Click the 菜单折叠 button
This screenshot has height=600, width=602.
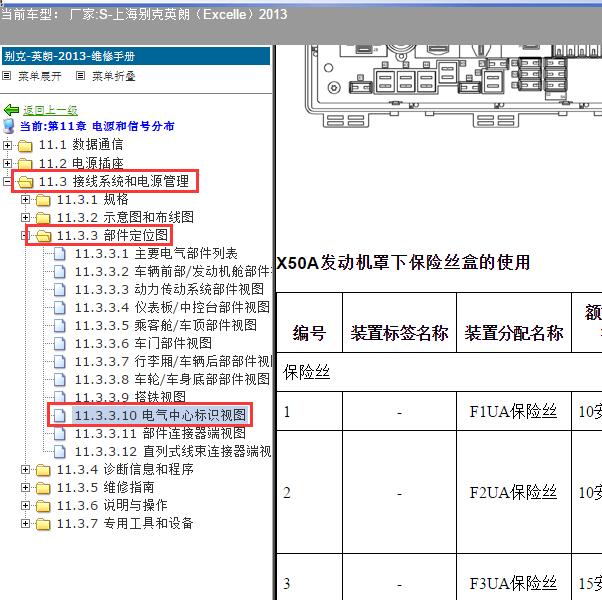[x=114, y=76]
